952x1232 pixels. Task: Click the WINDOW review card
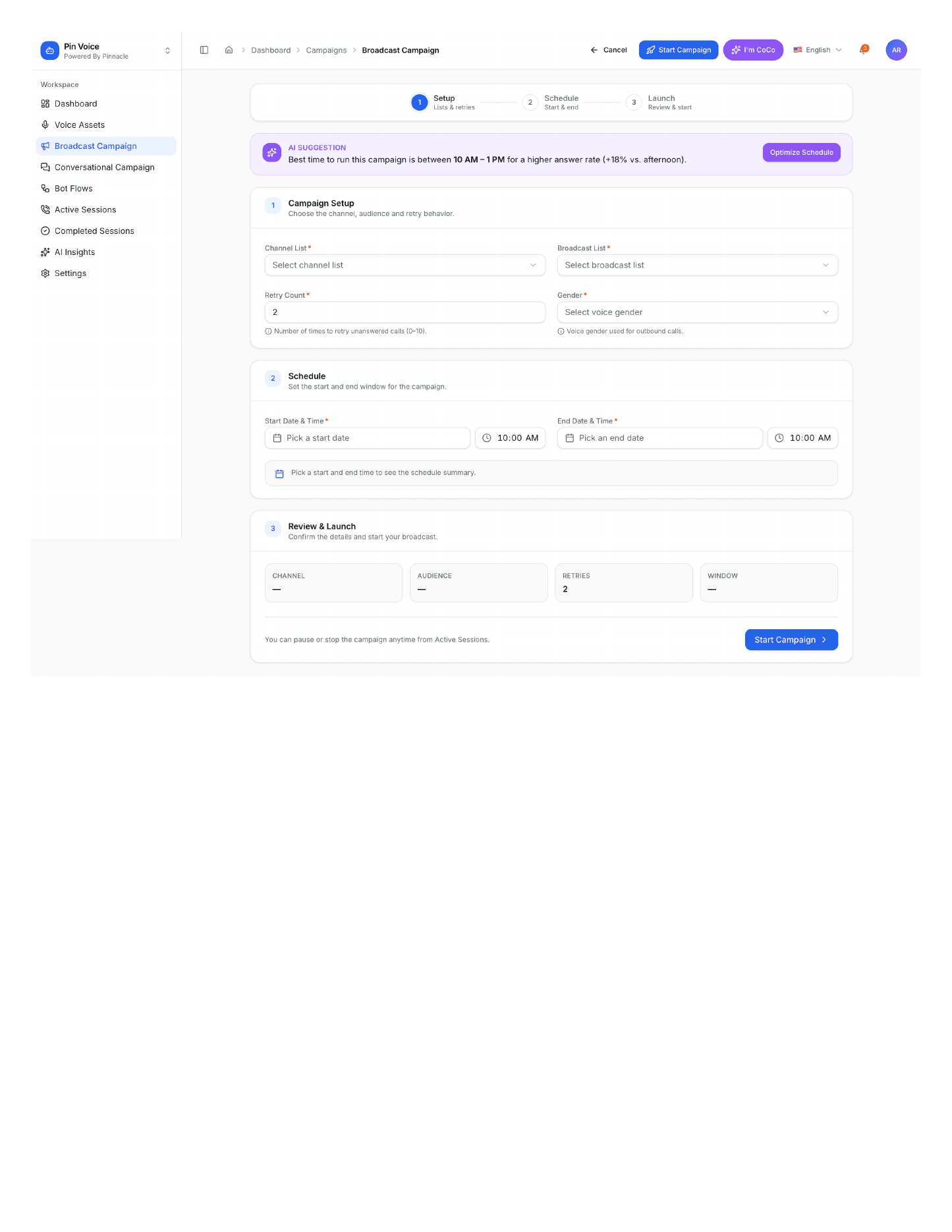click(x=769, y=583)
